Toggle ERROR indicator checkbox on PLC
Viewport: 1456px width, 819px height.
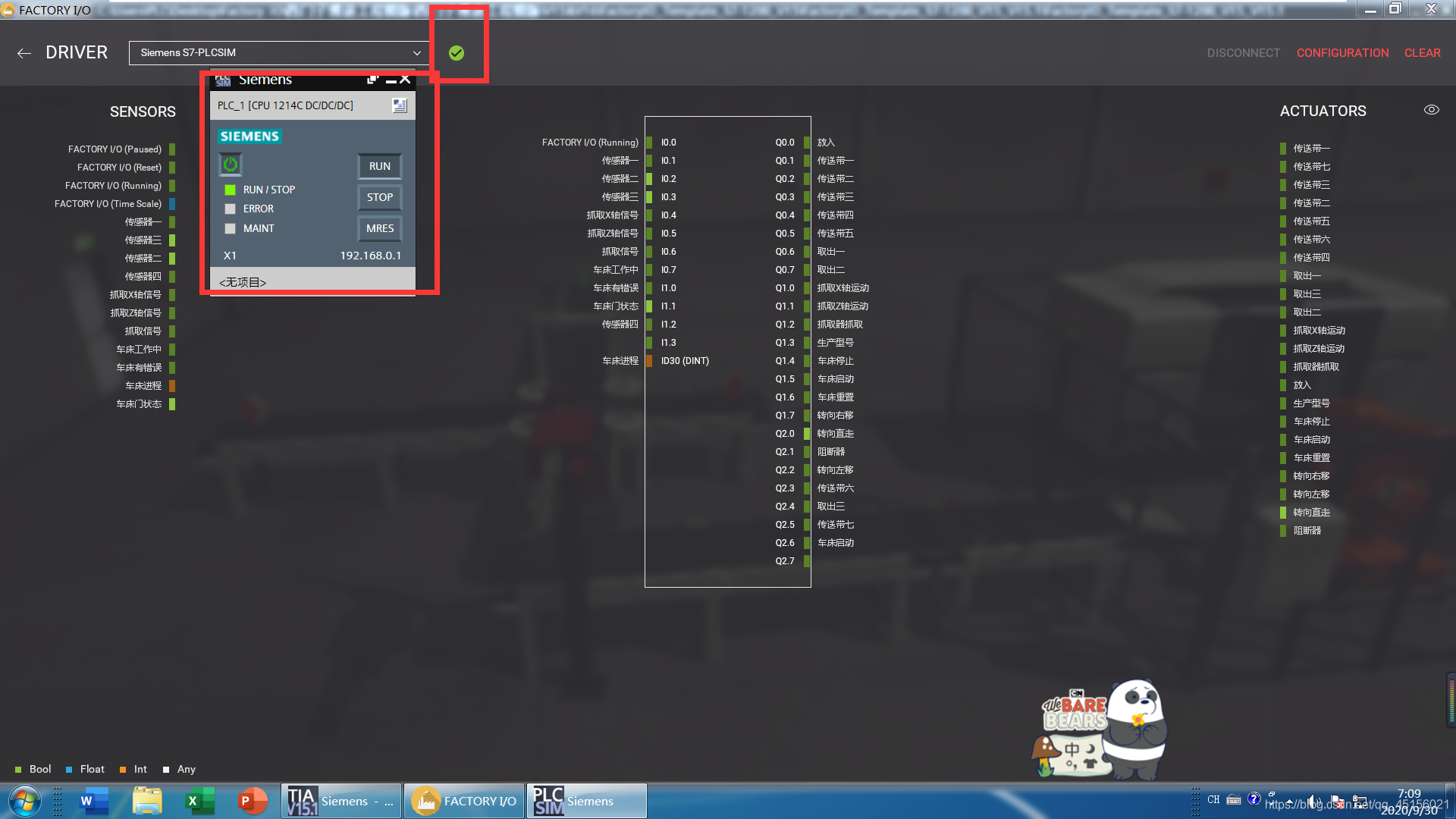coord(231,208)
